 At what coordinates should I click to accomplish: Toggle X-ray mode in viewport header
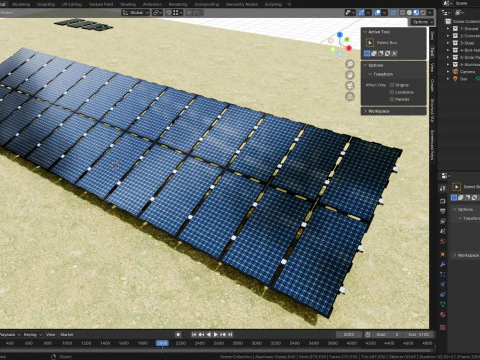click(x=394, y=13)
